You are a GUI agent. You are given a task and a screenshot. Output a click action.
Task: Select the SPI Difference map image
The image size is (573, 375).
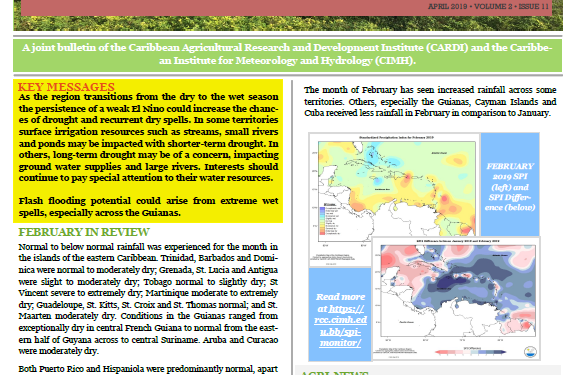point(456,298)
